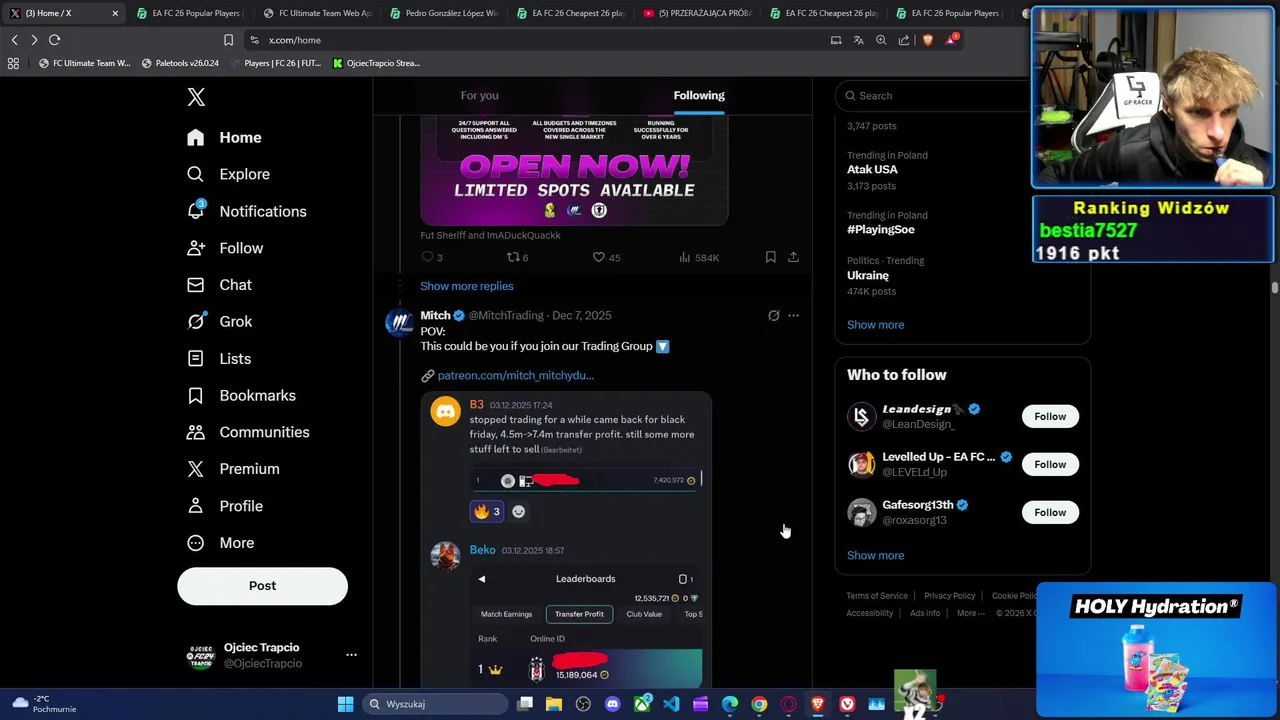Image resolution: width=1280 pixels, height=720 pixels.
Task: Switch to Pedro González López browser tab
Action: [x=444, y=13]
